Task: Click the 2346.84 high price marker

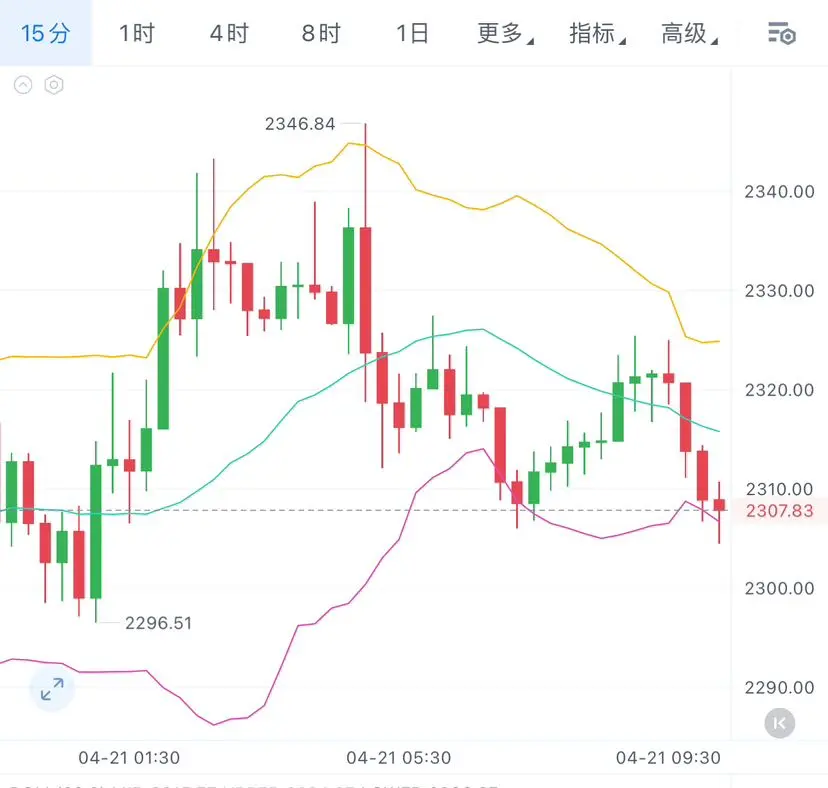Action: (300, 124)
